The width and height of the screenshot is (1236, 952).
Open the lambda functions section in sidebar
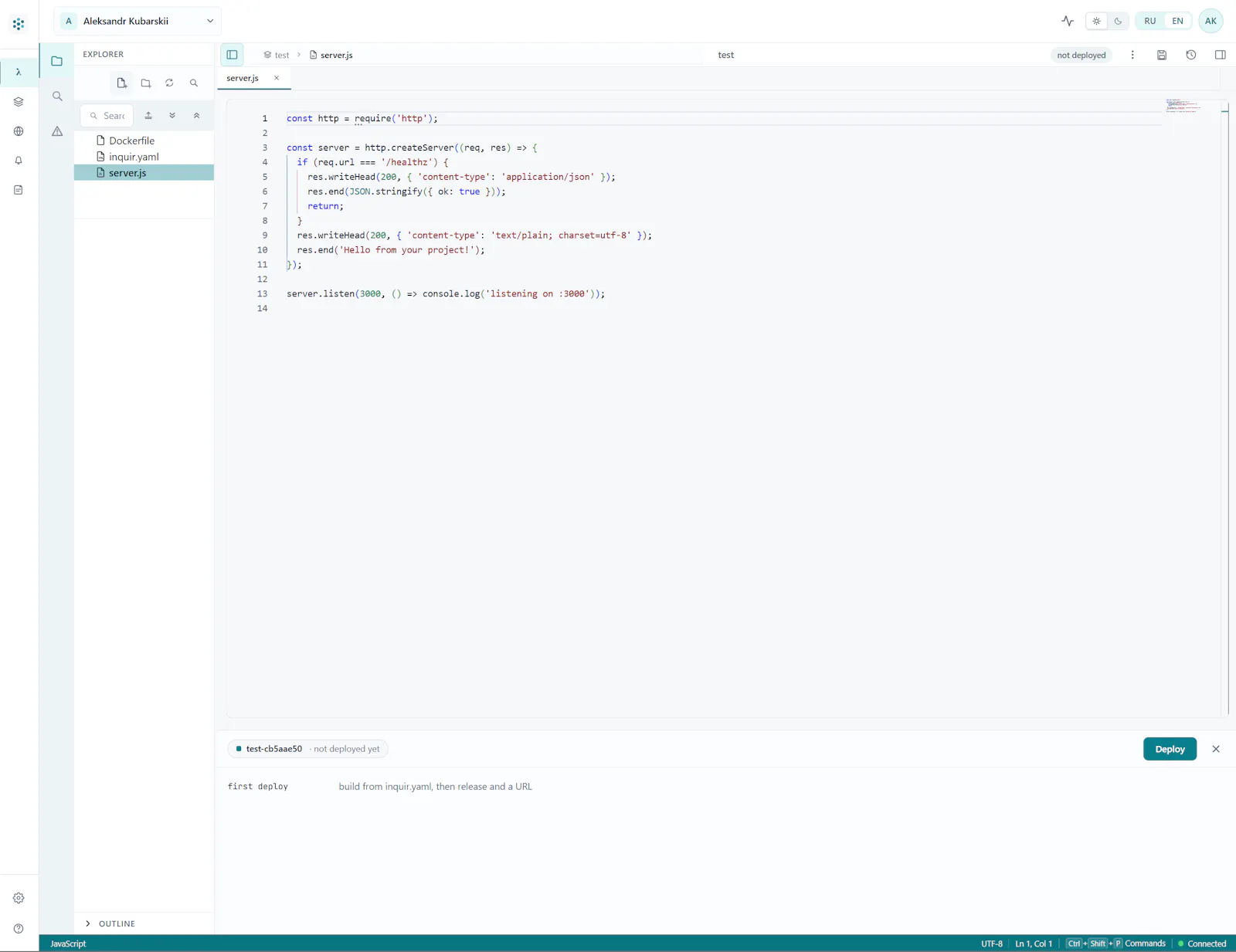click(x=19, y=72)
